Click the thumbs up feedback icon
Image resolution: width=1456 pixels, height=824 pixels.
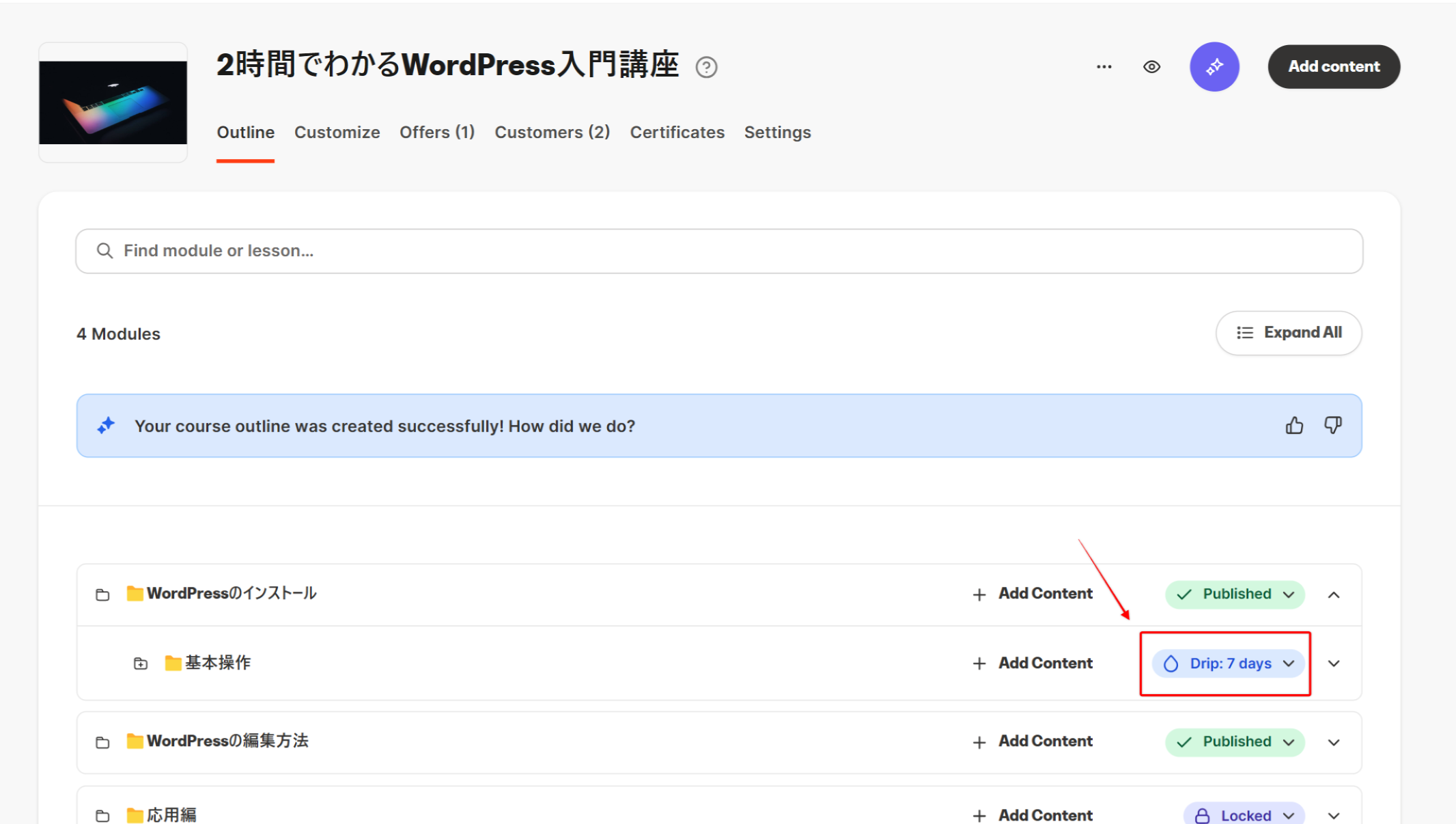pos(1294,426)
